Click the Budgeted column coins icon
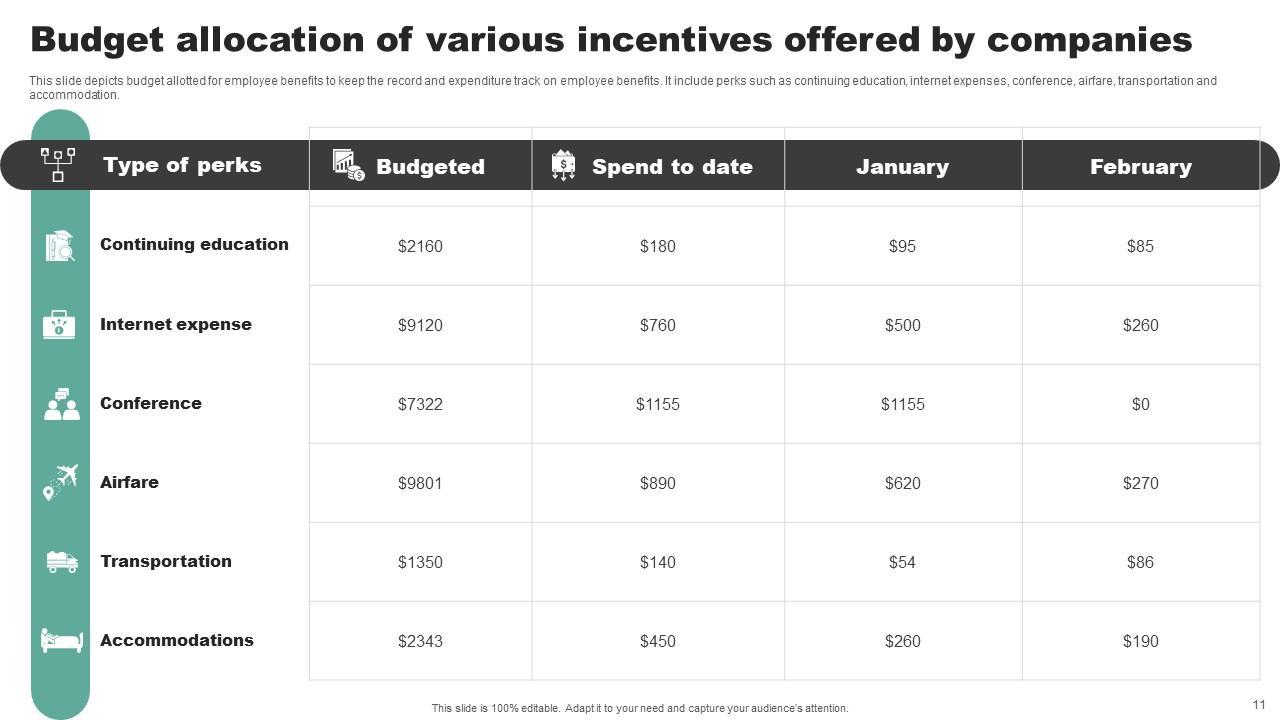Screen dimensions: 1280x720 (x=348, y=165)
